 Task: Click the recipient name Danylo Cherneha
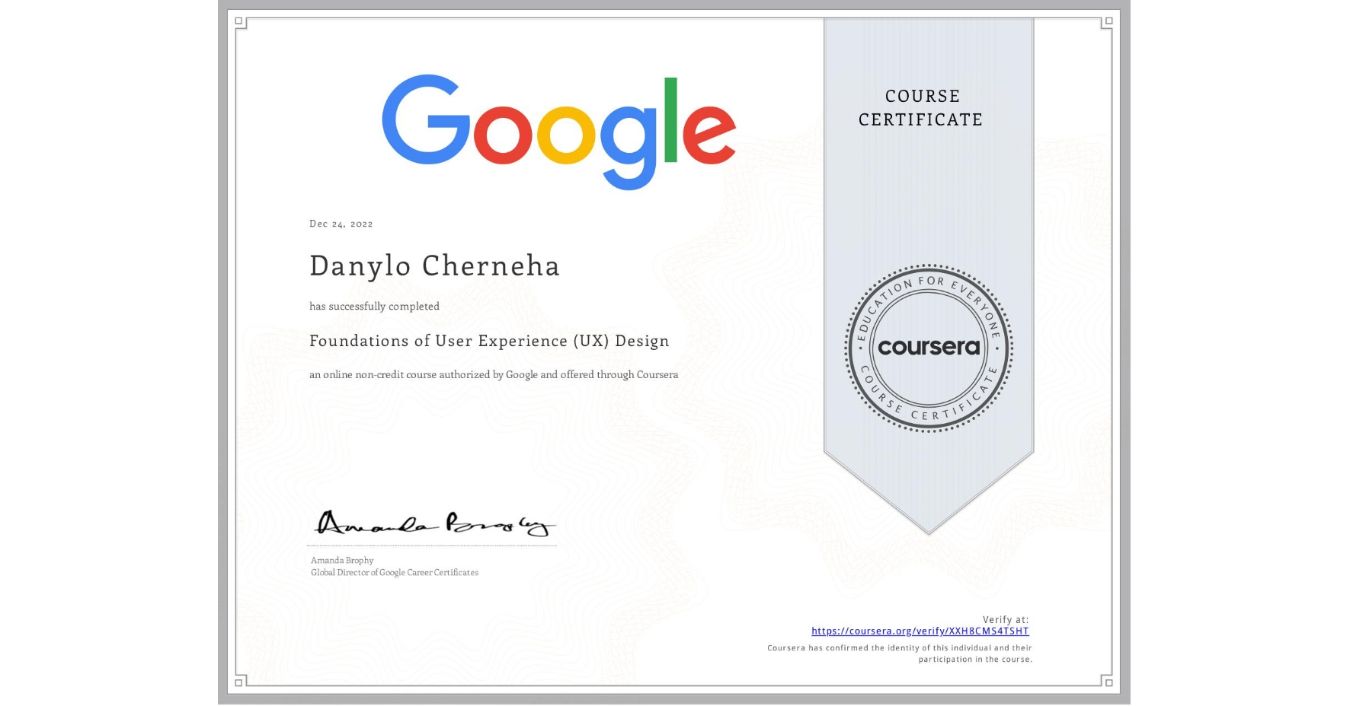click(434, 266)
